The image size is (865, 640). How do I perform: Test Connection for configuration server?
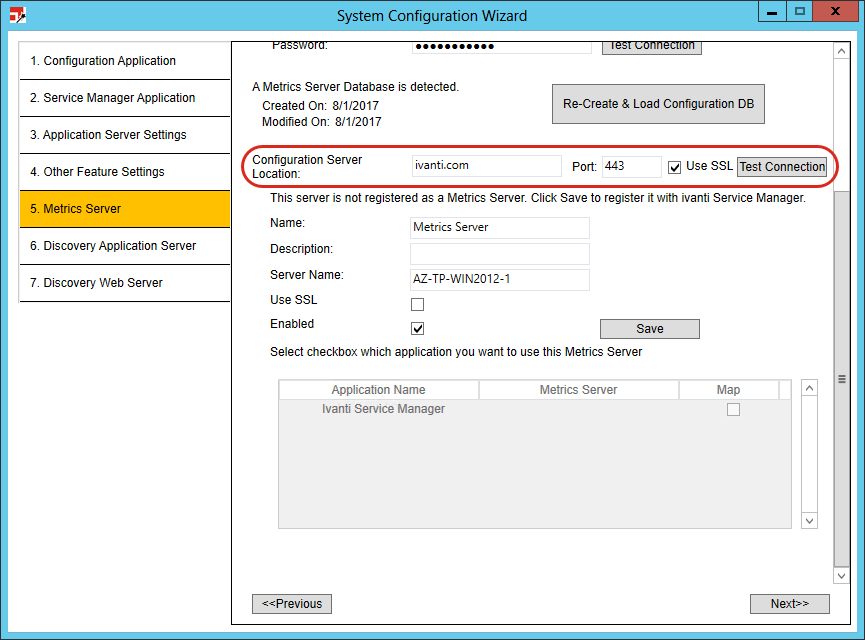point(782,167)
